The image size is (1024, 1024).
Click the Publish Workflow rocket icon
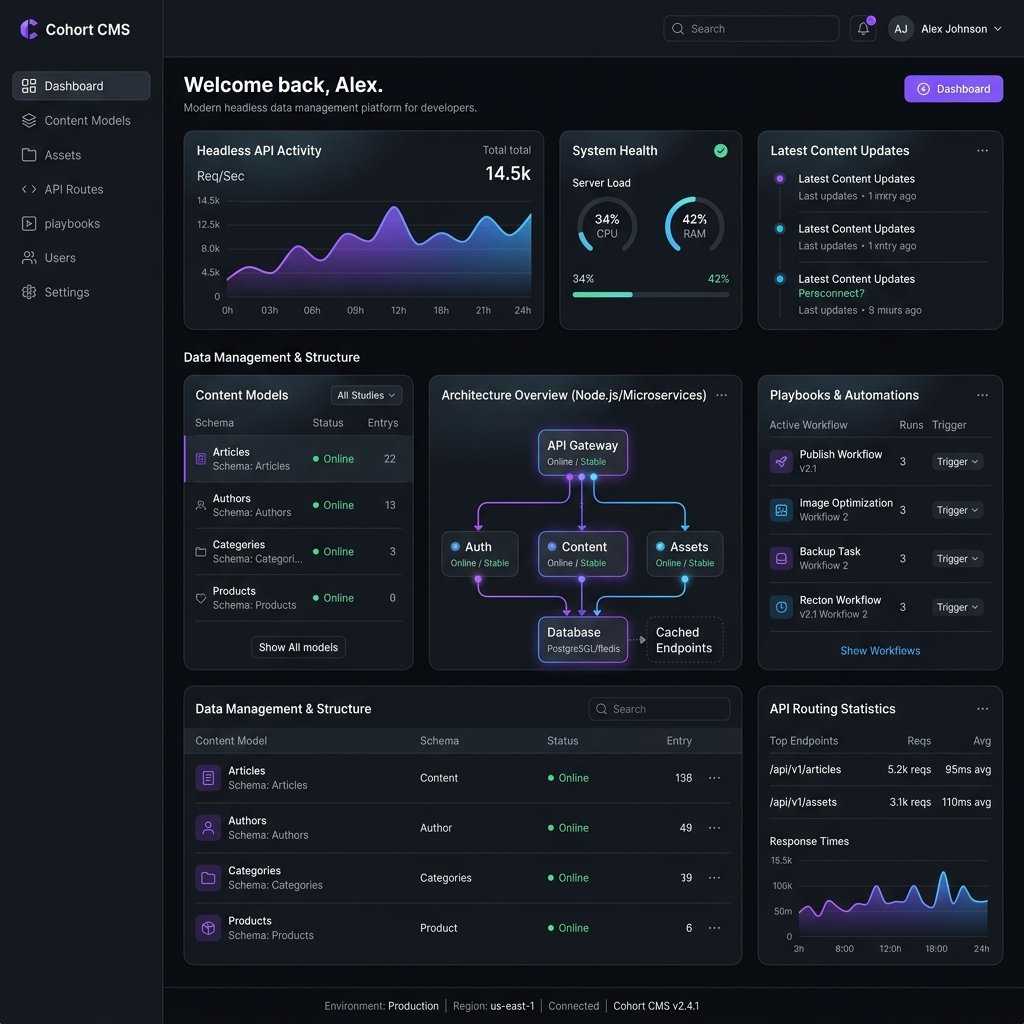(781, 461)
